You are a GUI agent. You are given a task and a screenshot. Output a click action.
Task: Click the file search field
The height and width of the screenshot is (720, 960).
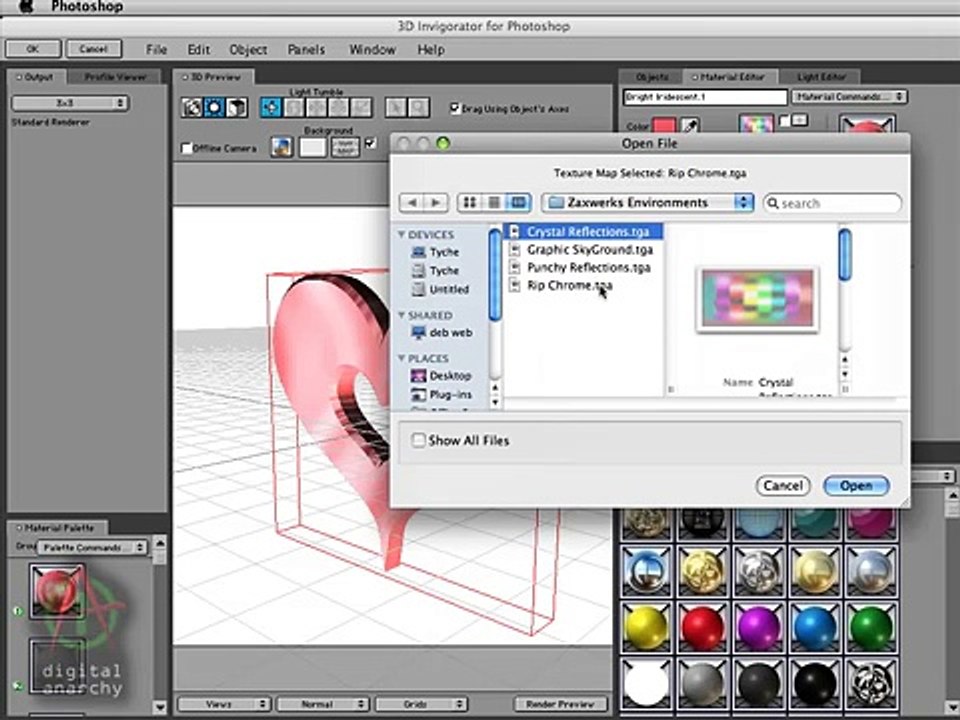(832, 203)
